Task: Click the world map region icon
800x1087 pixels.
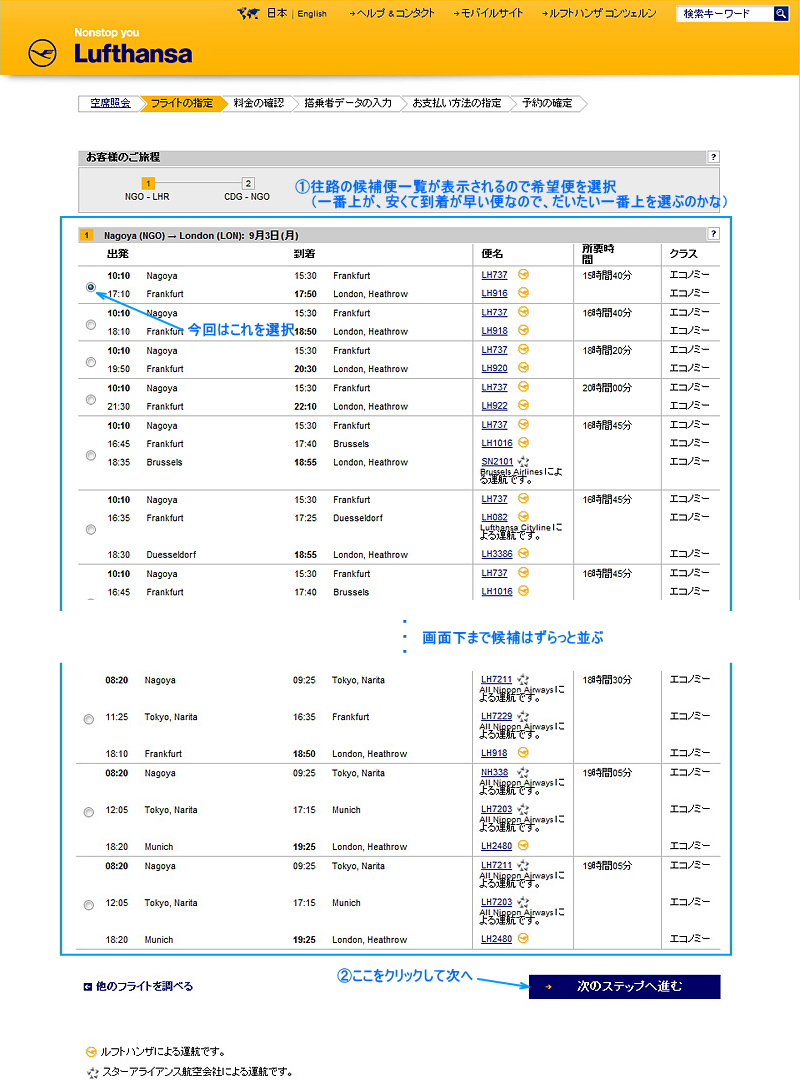Action: click(248, 13)
